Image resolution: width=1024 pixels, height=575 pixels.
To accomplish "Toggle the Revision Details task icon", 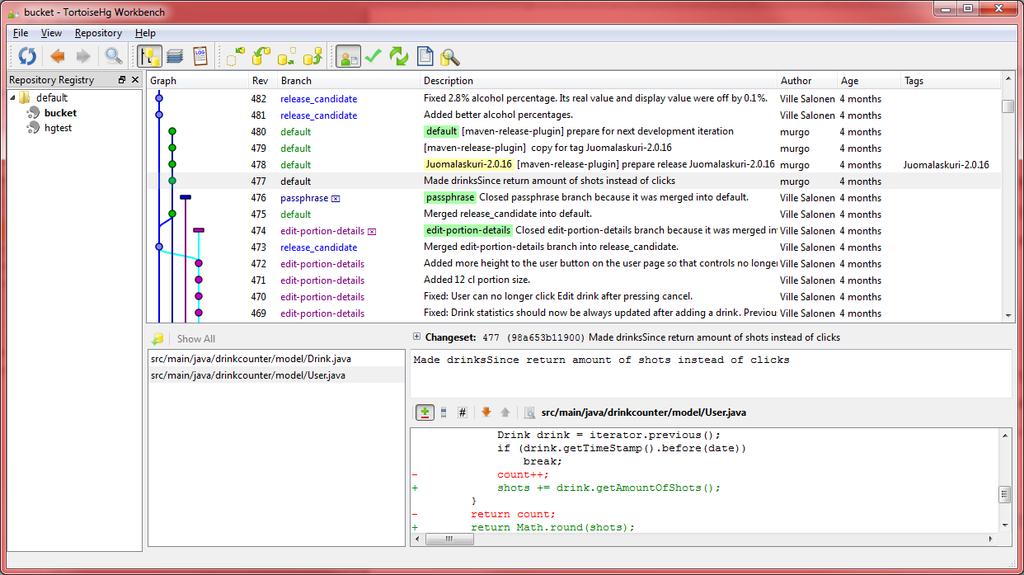I will [348, 57].
